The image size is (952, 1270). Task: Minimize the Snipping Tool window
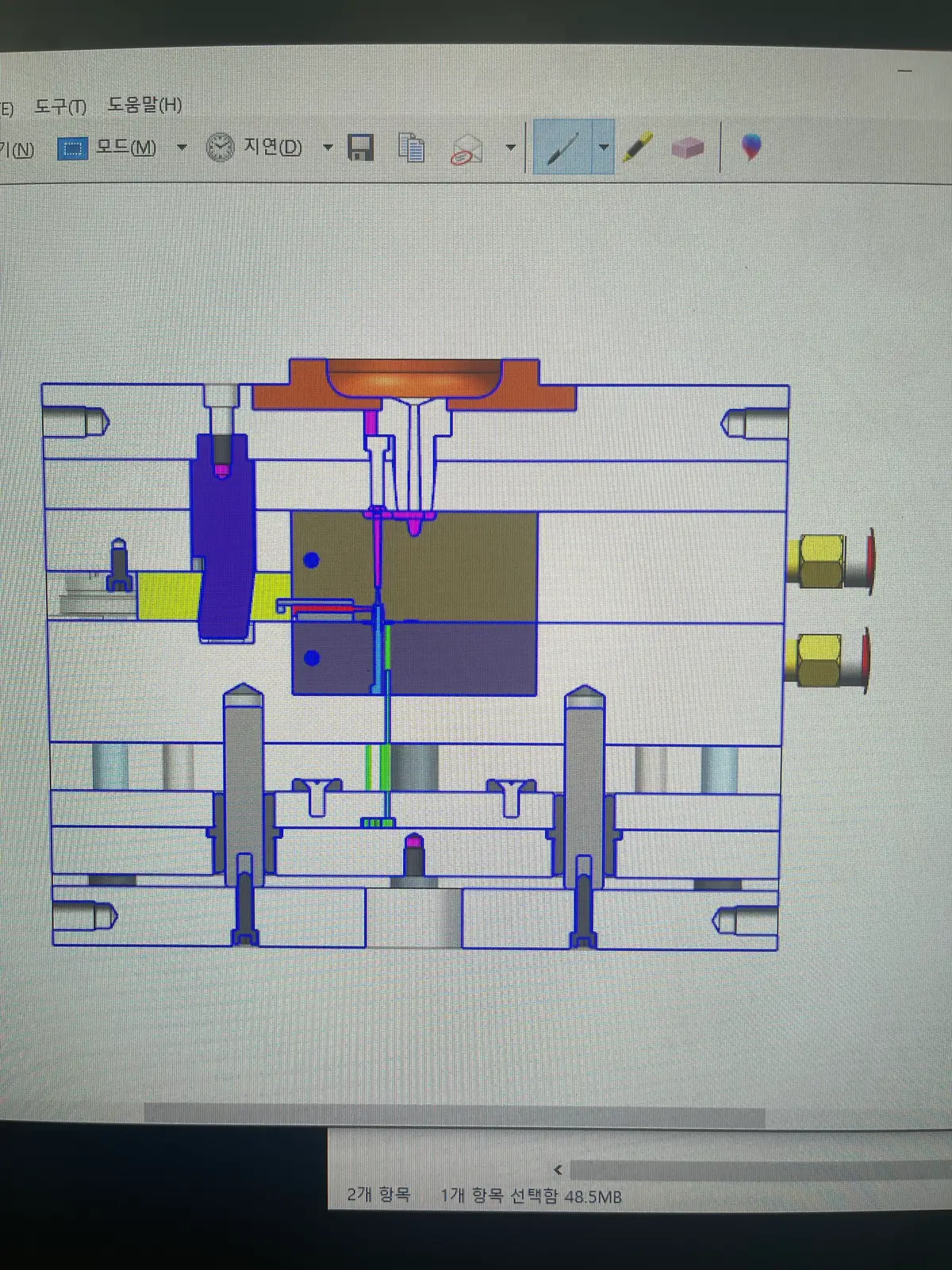pyautogui.click(x=904, y=71)
